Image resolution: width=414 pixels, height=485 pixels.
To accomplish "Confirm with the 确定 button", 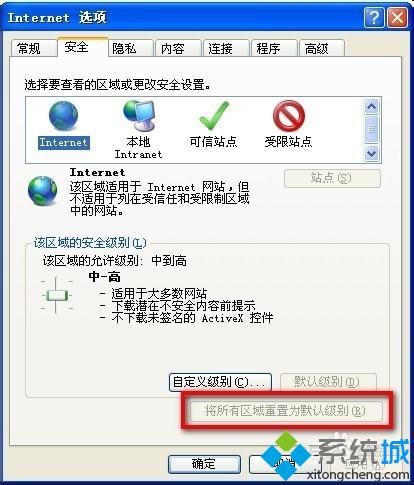I will point(204,464).
